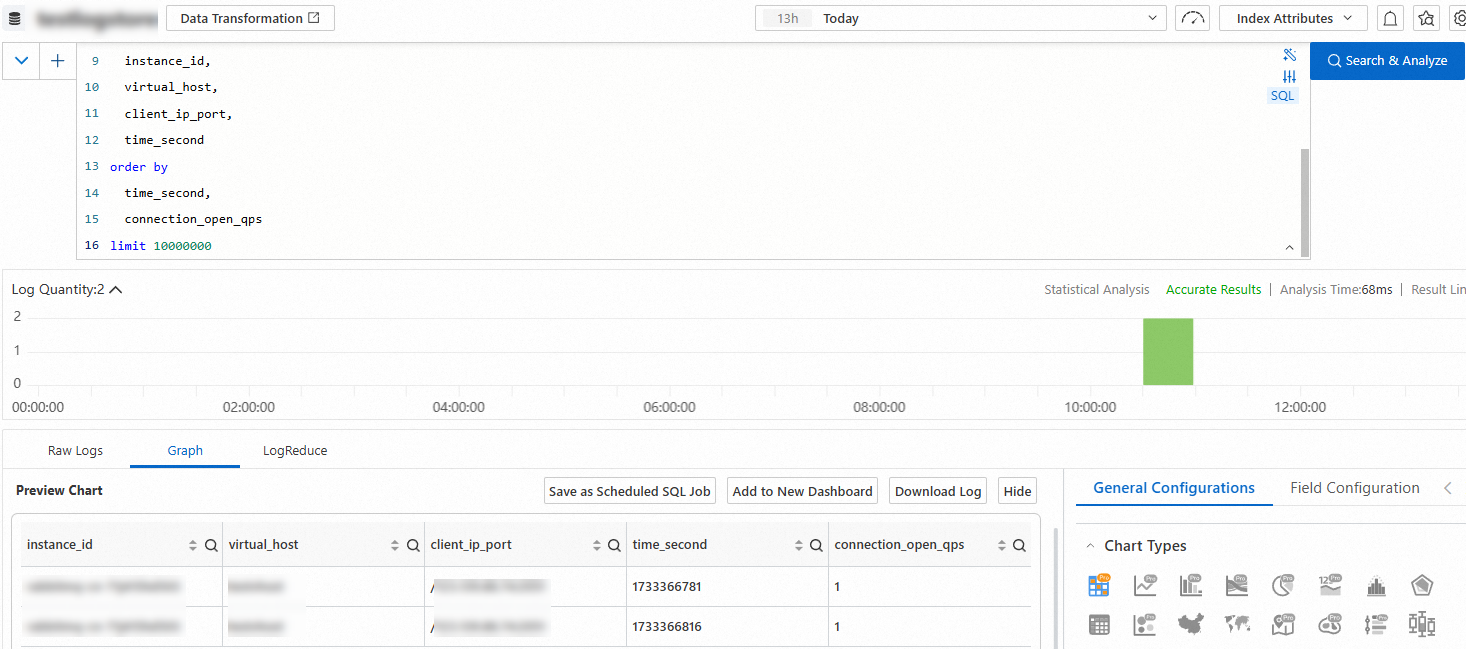
Task: Select the histogram chart type
Action: pos(1375,586)
